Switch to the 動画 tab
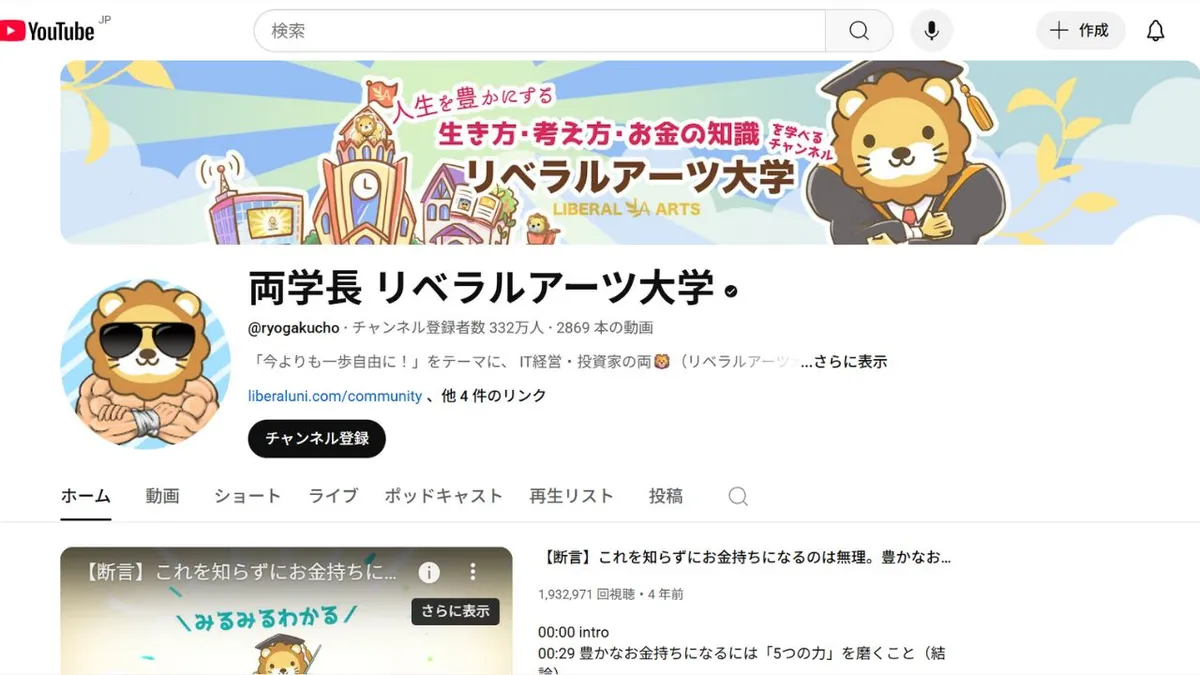This screenshot has height=675, width=1200. 162,496
